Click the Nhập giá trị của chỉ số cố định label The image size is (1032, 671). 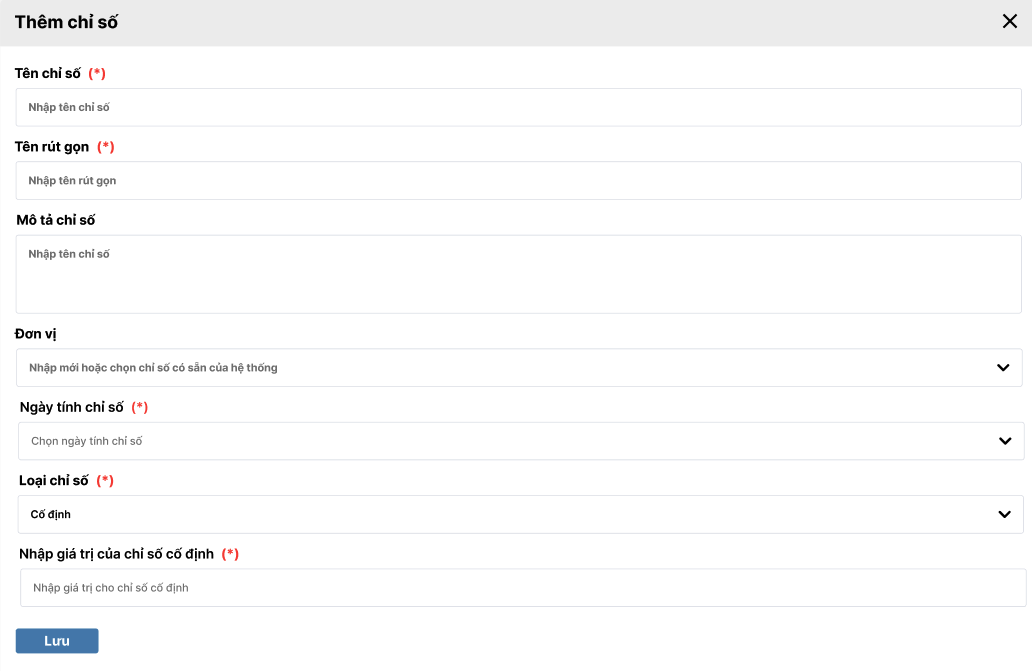point(116,554)
